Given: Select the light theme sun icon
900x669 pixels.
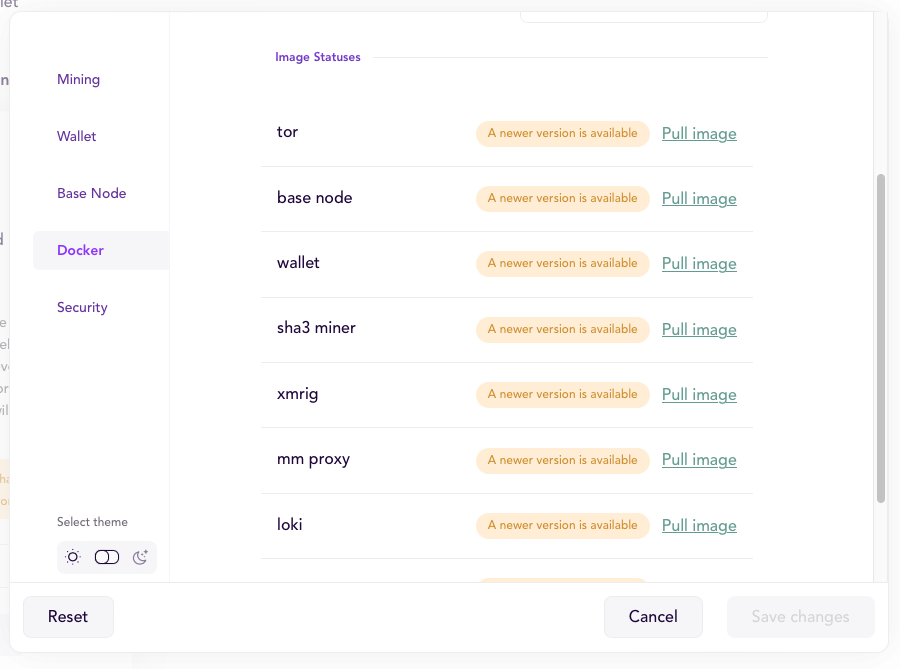Looking at the screenshot, I should click(x=72, y=557).
